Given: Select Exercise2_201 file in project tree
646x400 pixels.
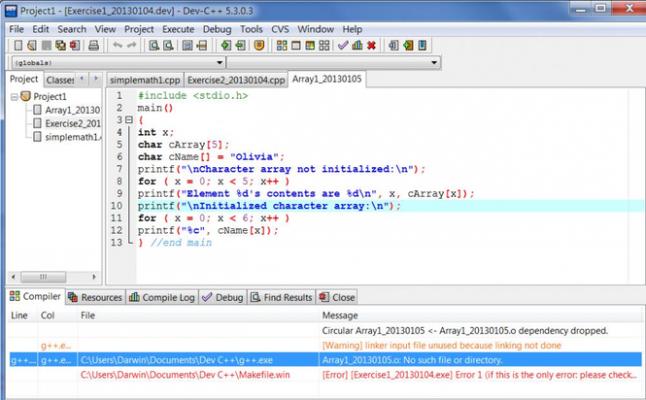Looking at the screenshot, I should [x=67, y=123].
